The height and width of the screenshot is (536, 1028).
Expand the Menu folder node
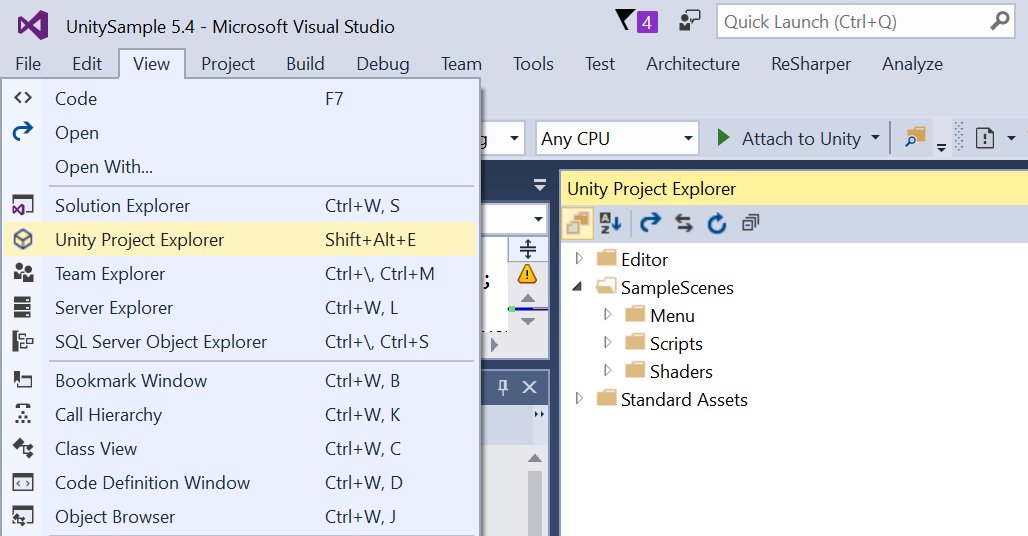(x=608, y=315)
